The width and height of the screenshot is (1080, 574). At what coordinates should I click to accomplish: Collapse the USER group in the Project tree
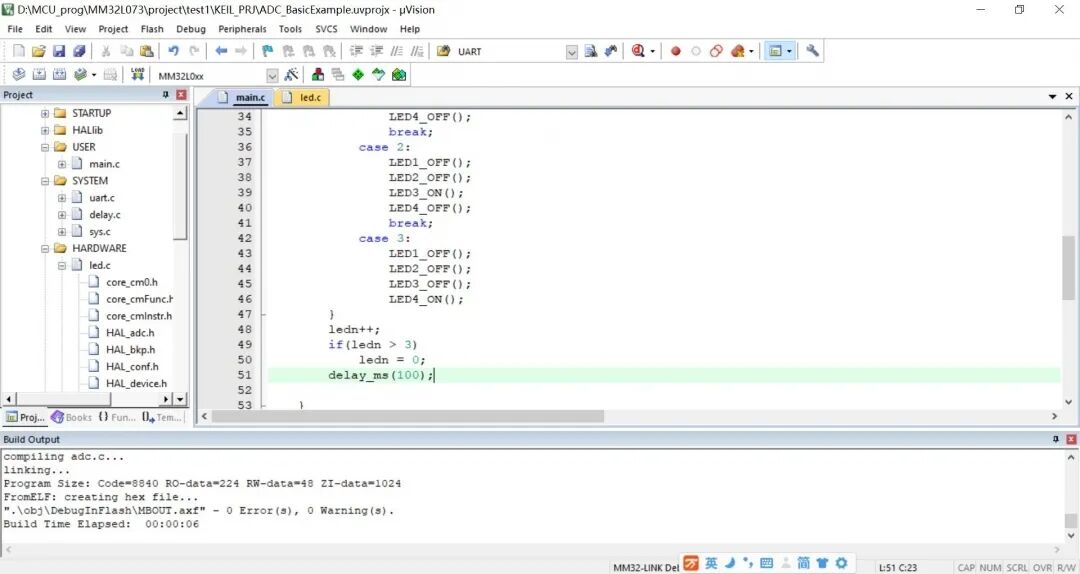click(x=45, y=147)
